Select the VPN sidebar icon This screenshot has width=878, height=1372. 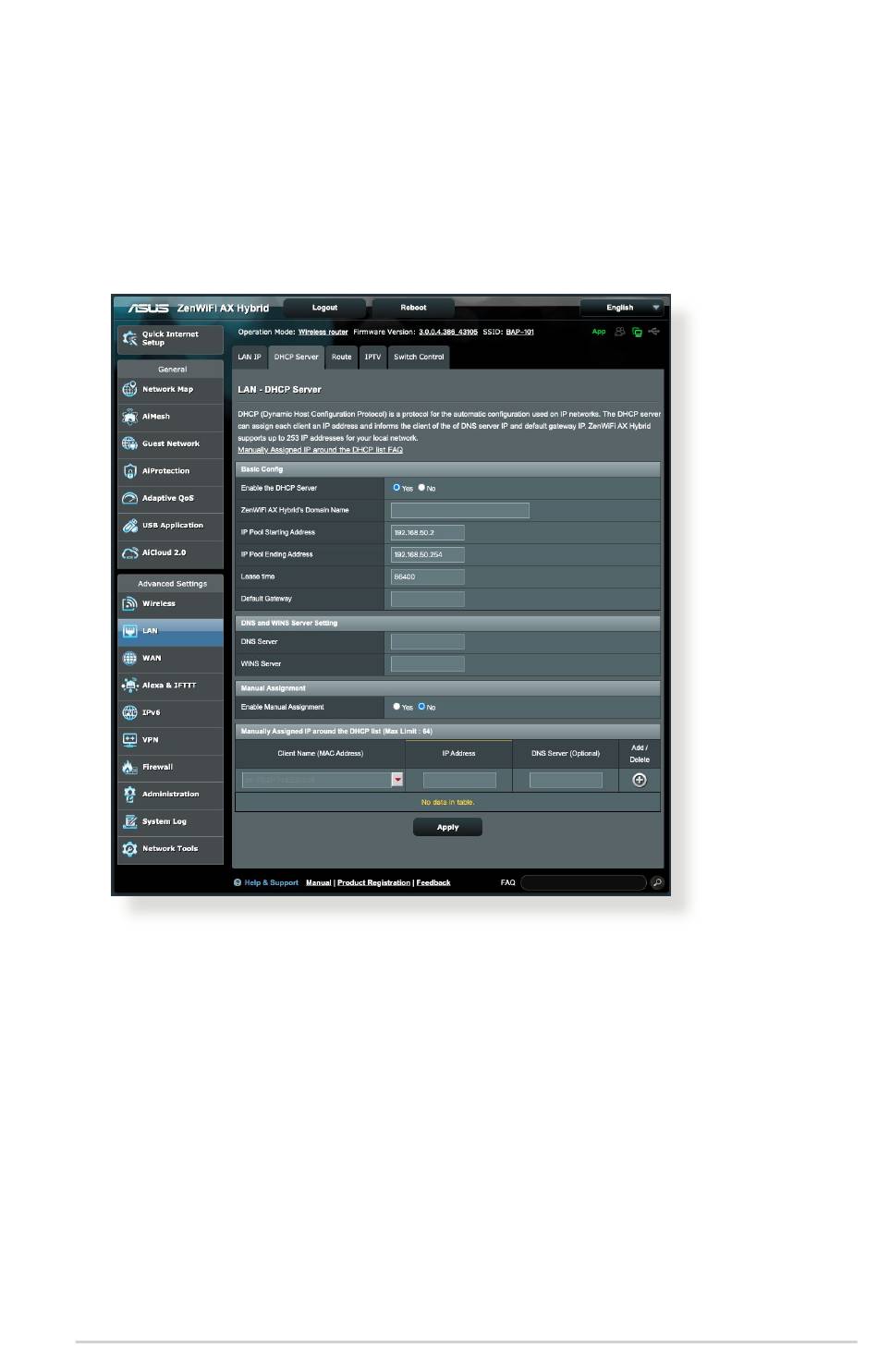point(129,740)
